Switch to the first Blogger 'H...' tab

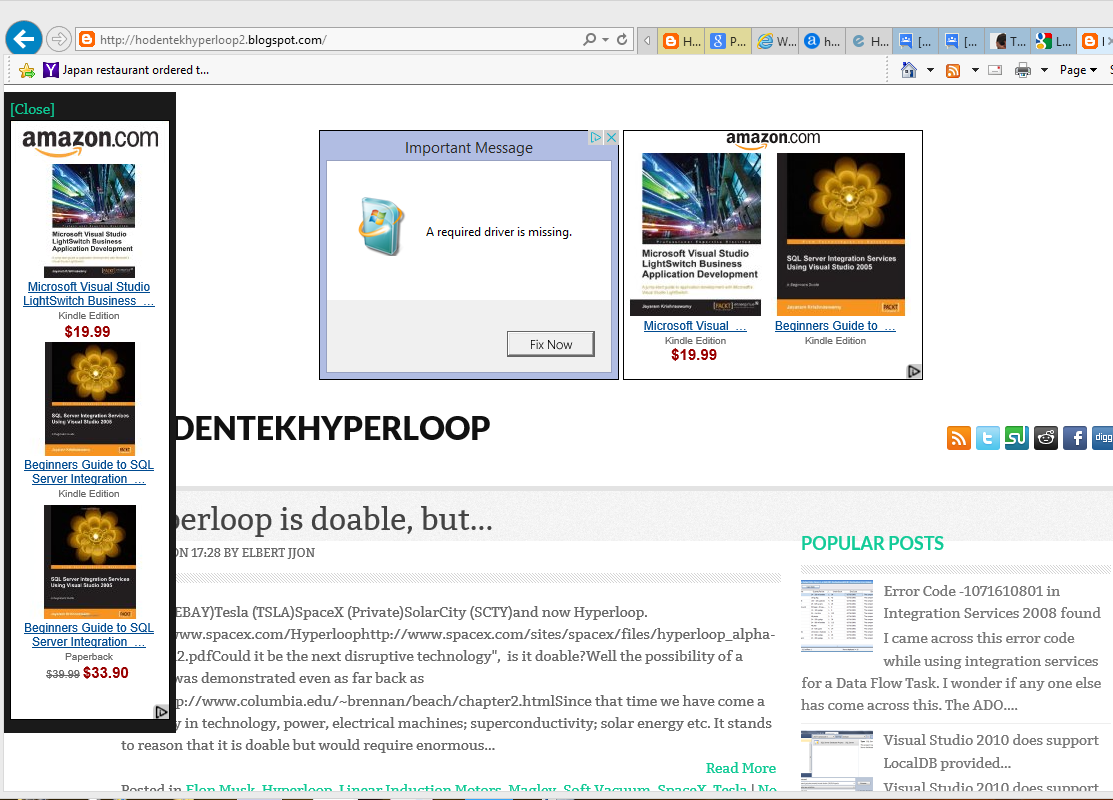(681, 41)
